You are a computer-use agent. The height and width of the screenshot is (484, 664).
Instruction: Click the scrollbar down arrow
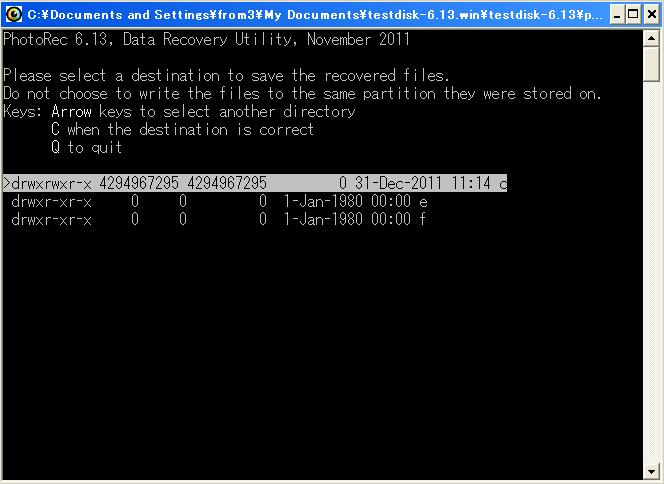pyautogui.click(x=651, y=471)
